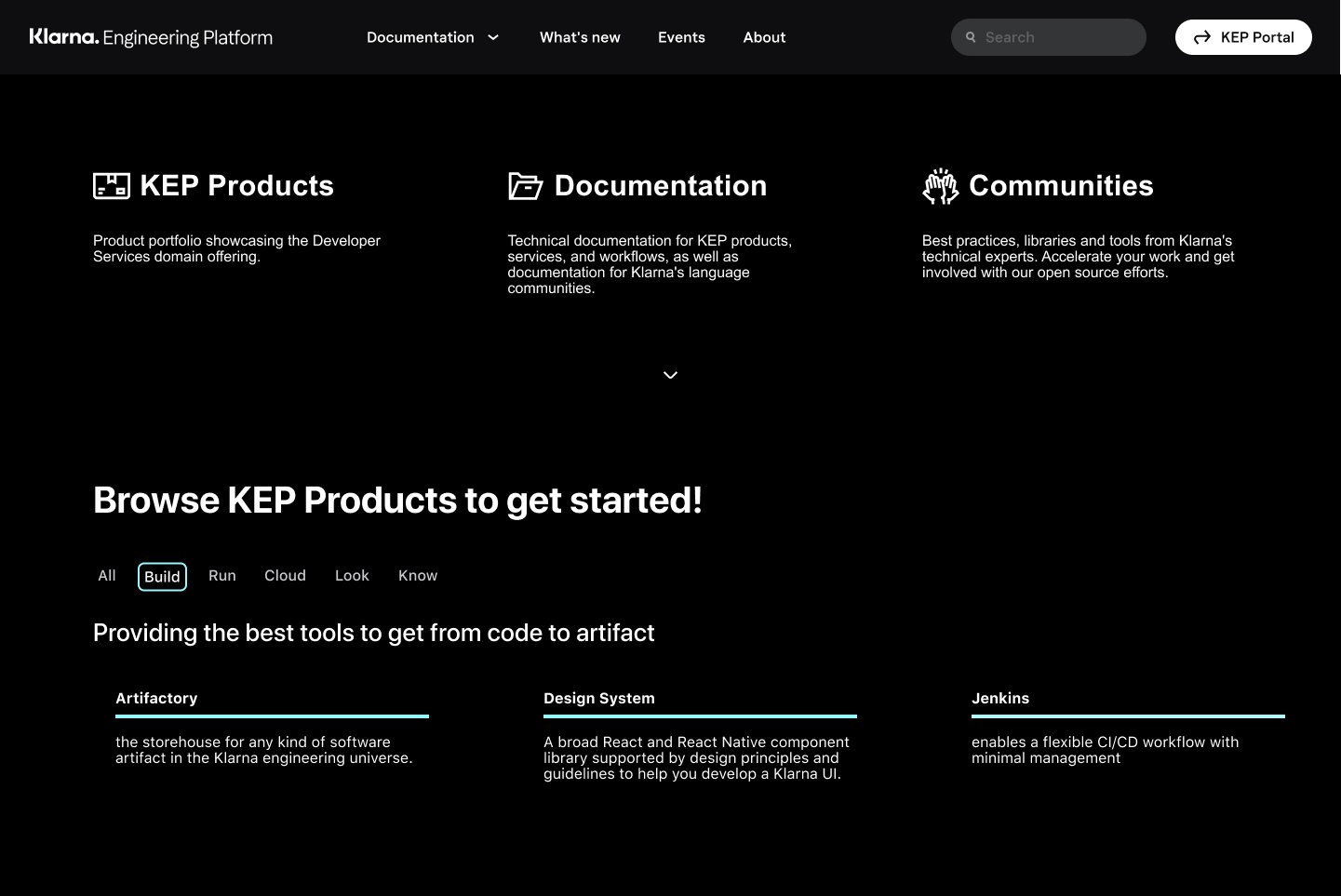
Task: Click "Best practices, libraries and tools" description
Action: click(x=1078, y=257)
